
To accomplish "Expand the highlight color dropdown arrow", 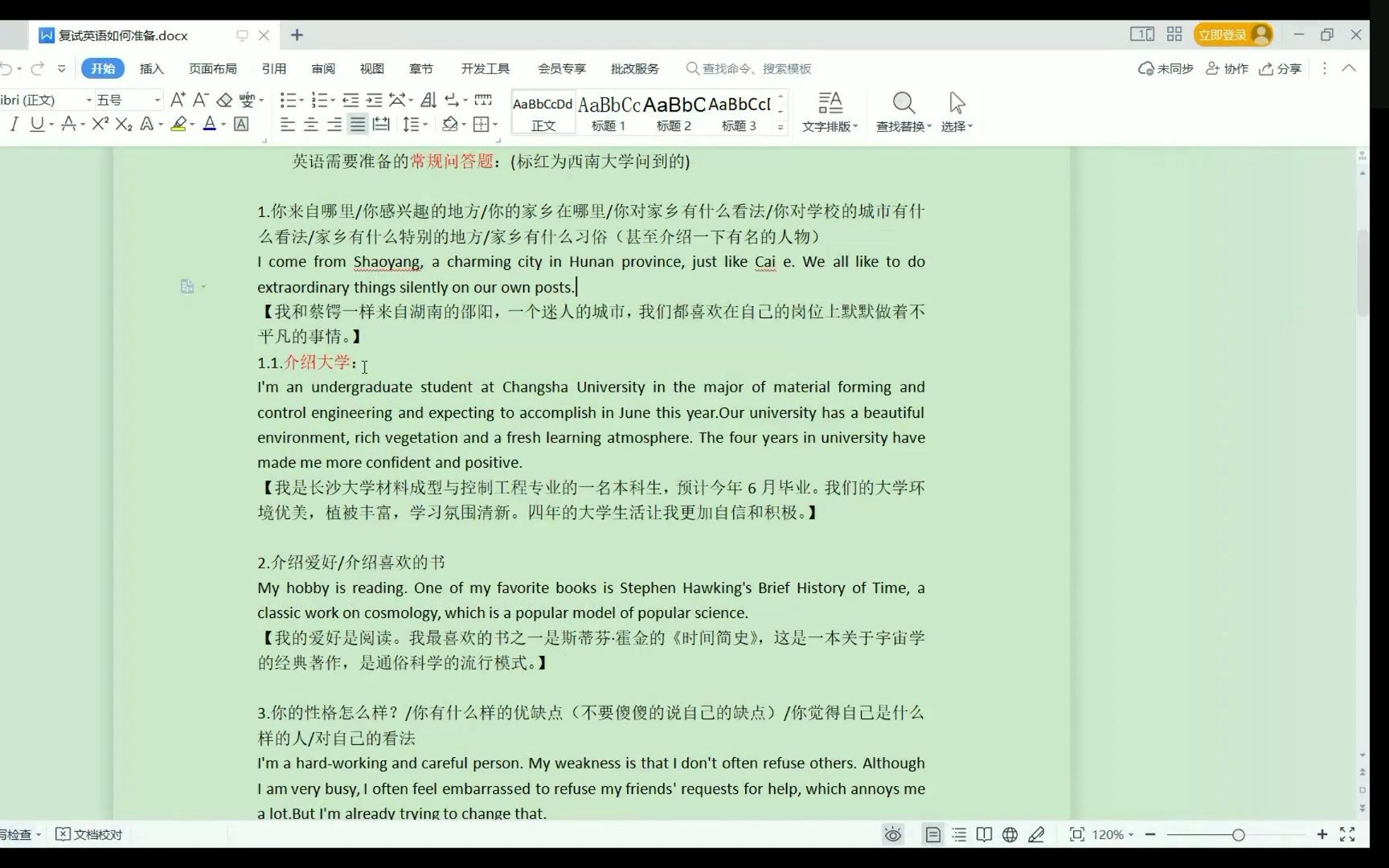I will coord(192,125).
